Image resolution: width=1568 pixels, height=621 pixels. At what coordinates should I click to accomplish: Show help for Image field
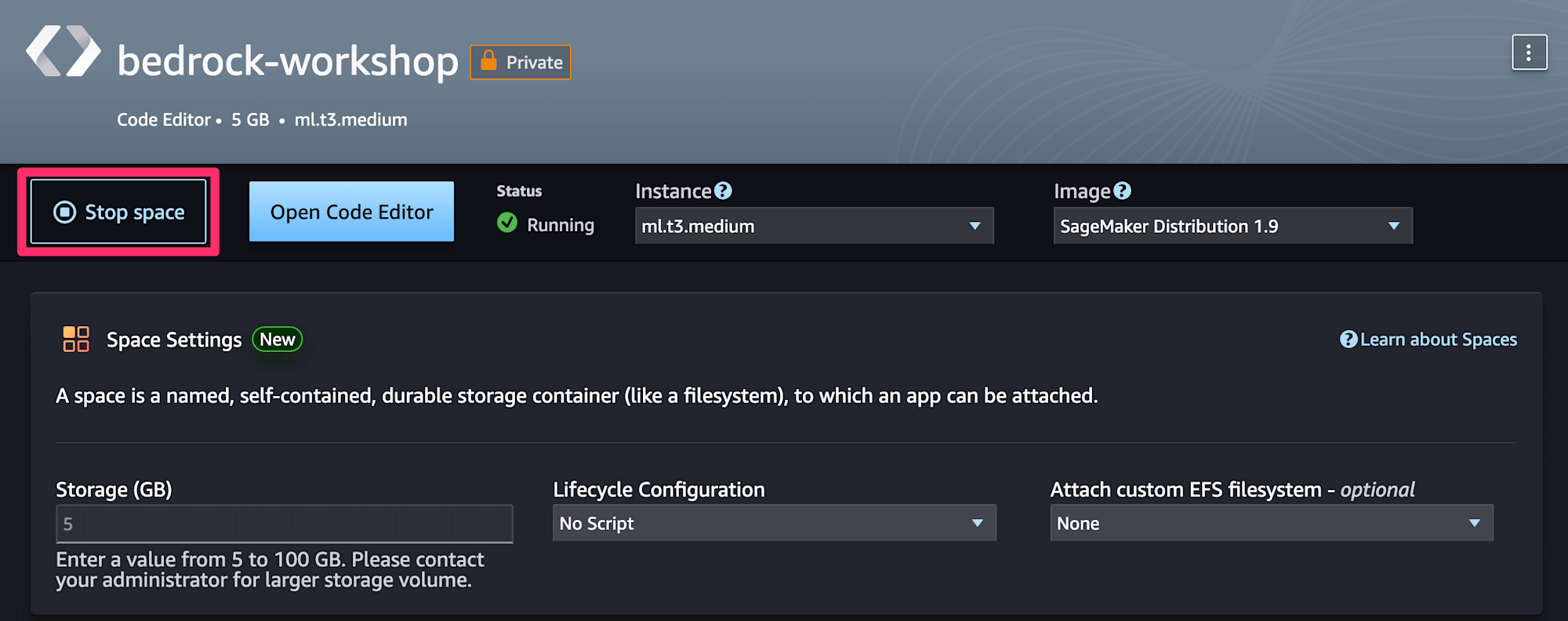coord(1122,191)
